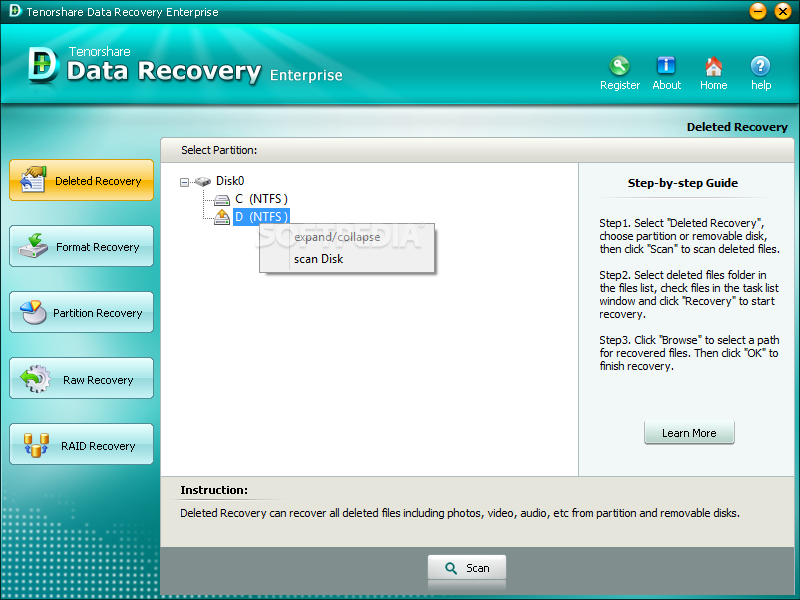The height and width of the screenshot is (600, 800).
Task: Switch to Deleted Recovery mode
Action: (x=81, y=180)
